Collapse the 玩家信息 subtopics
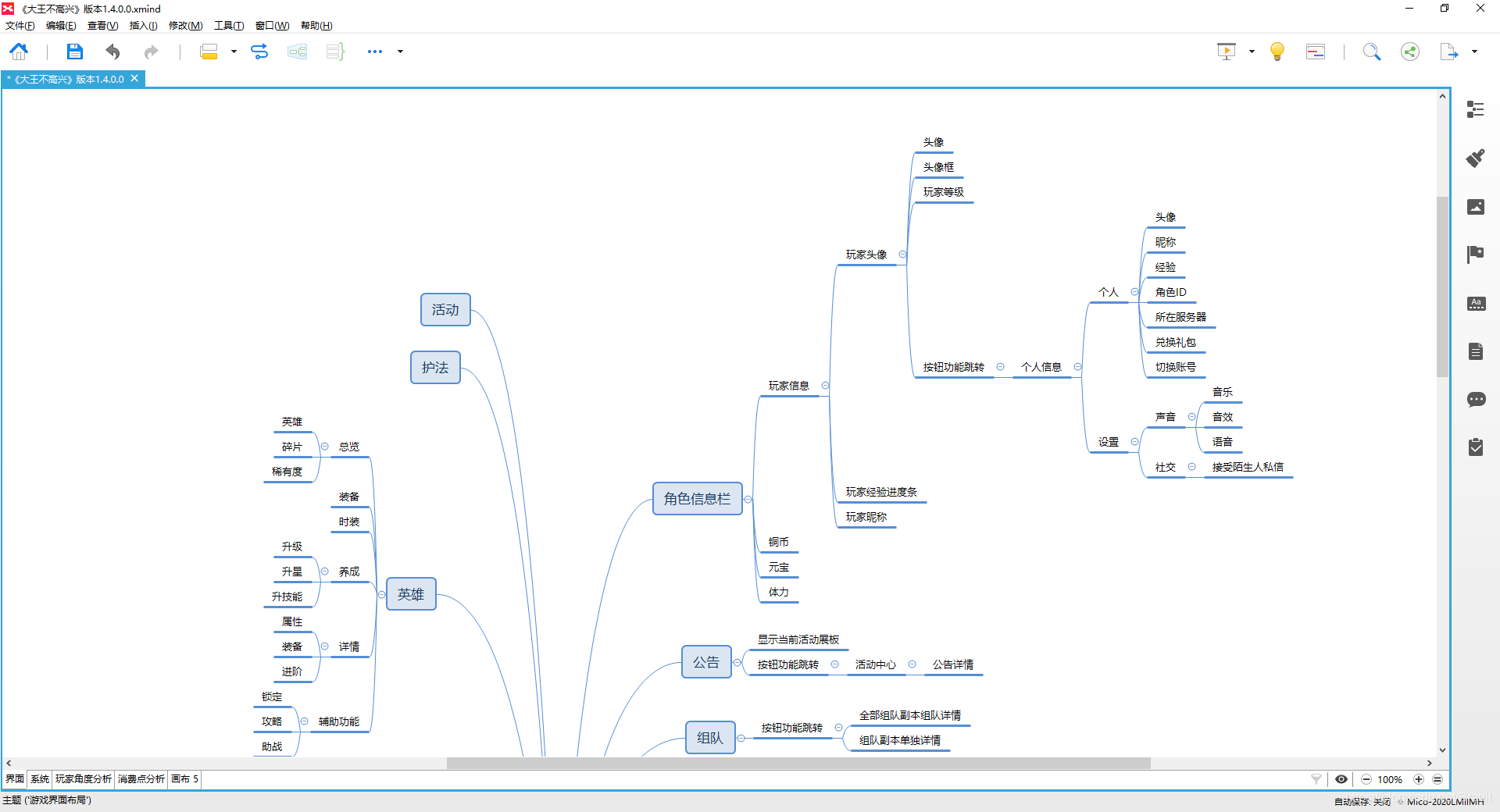Image resolution: width=1500 pixels, height=812 pixels. coord(825,386)
